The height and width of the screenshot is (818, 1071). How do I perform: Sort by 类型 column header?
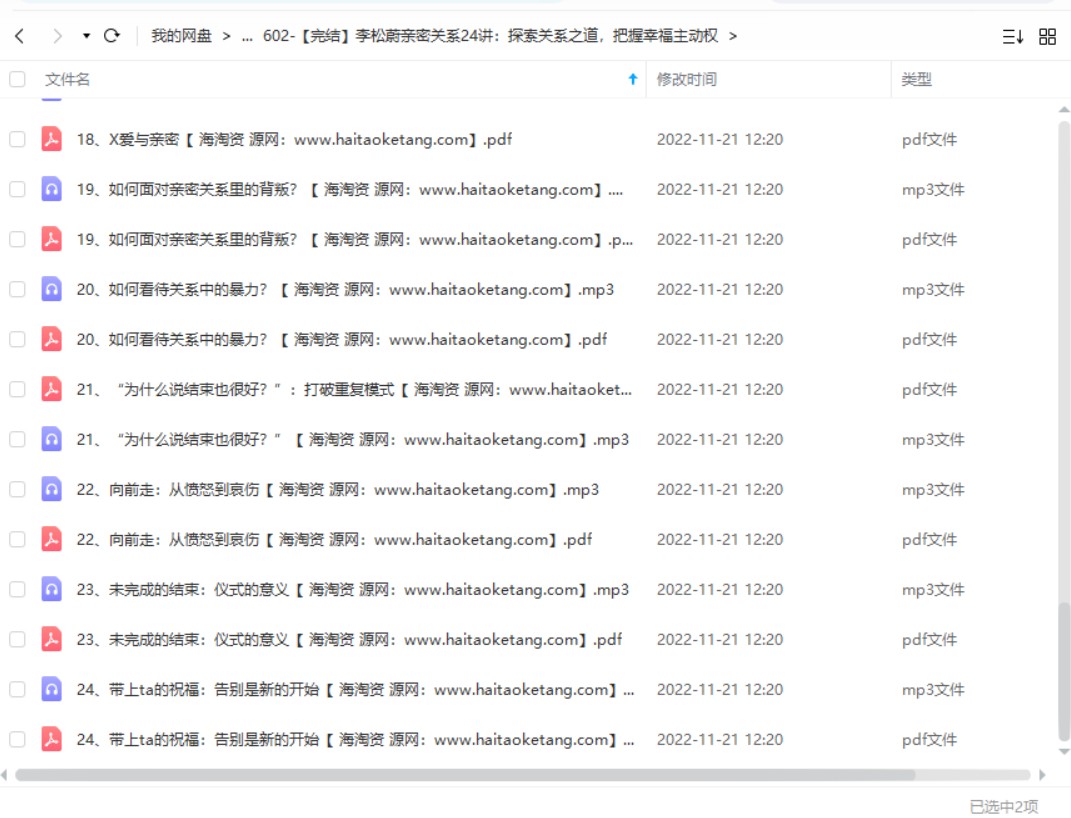tap(916, 79)
